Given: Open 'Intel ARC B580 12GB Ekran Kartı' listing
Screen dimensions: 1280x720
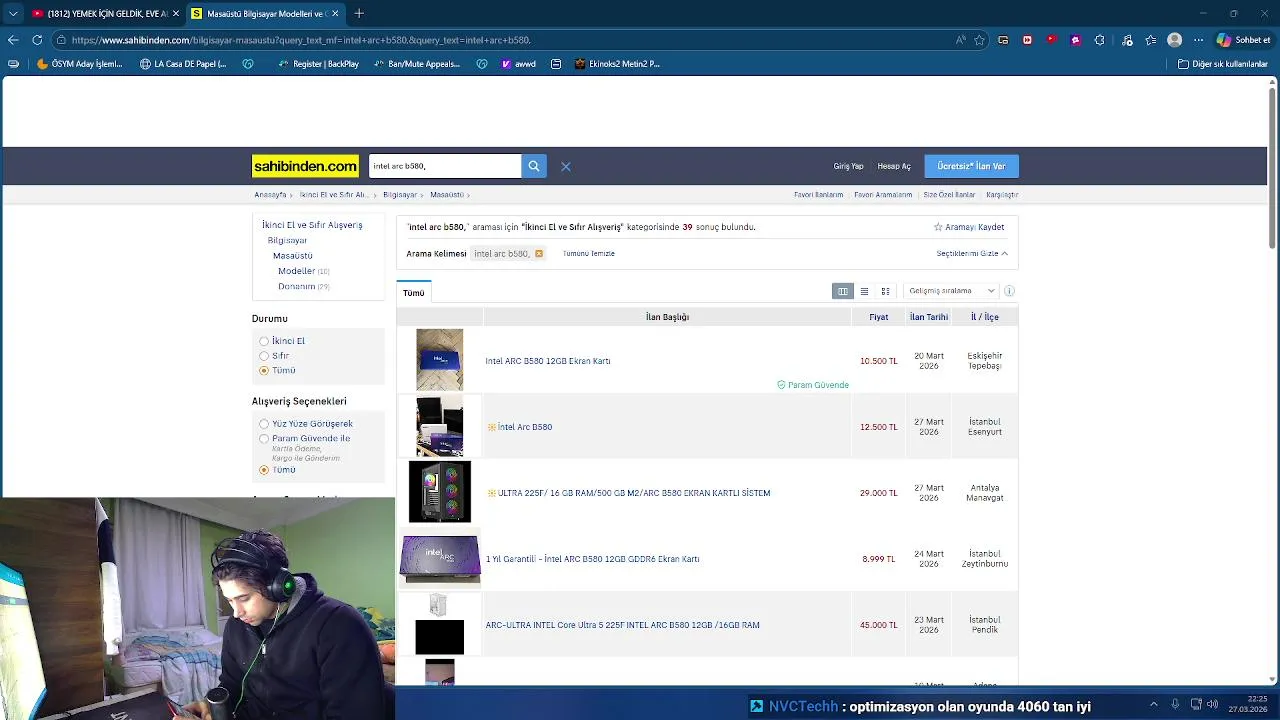Looking at the screenshot, I should 548,361.
